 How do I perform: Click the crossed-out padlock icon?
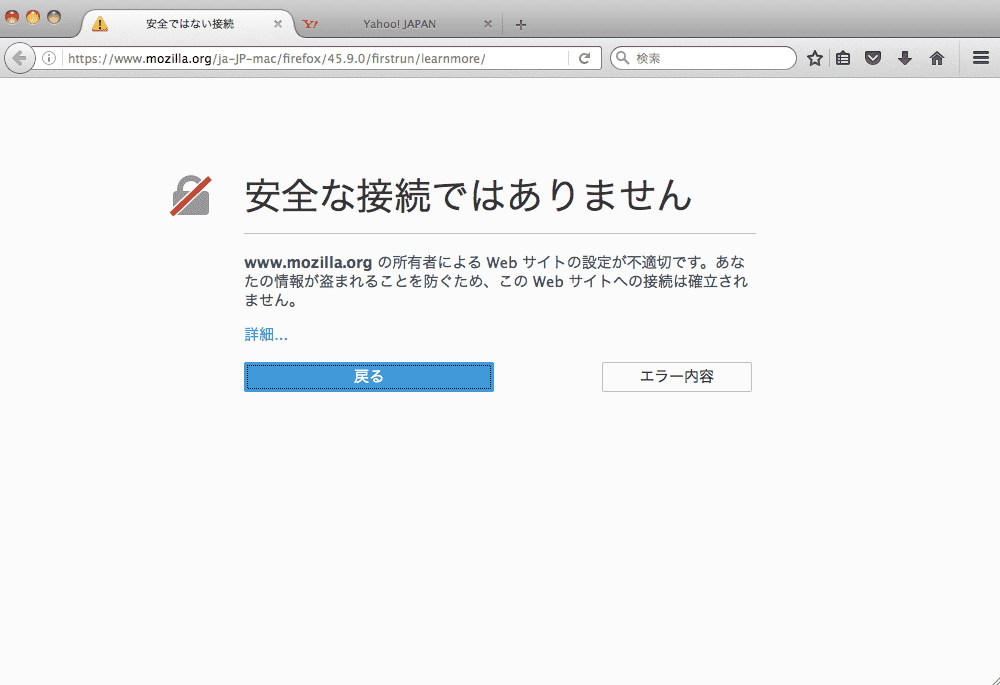[x=190, y=196]
